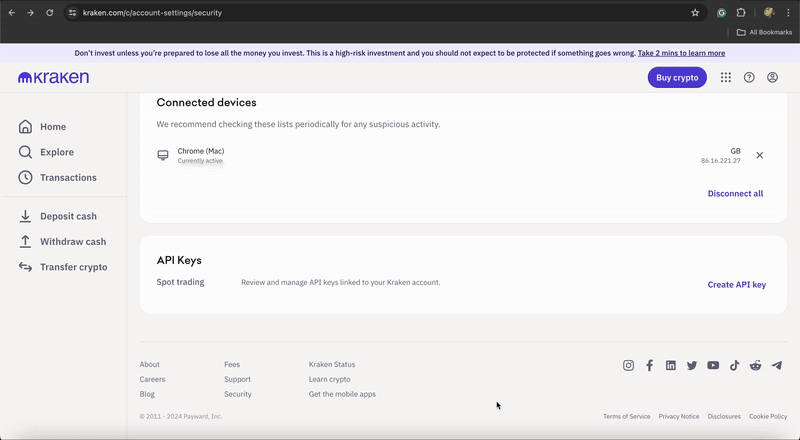Select Withdraw cash in the sidebar
Screen dimensions: 800x440
pos(73,241)
